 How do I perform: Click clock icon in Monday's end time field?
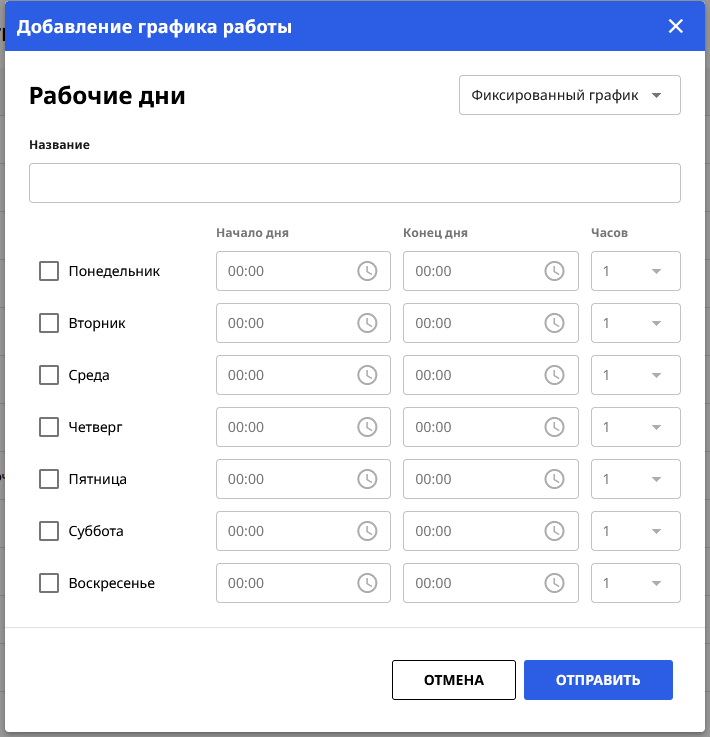click(554, 271)
